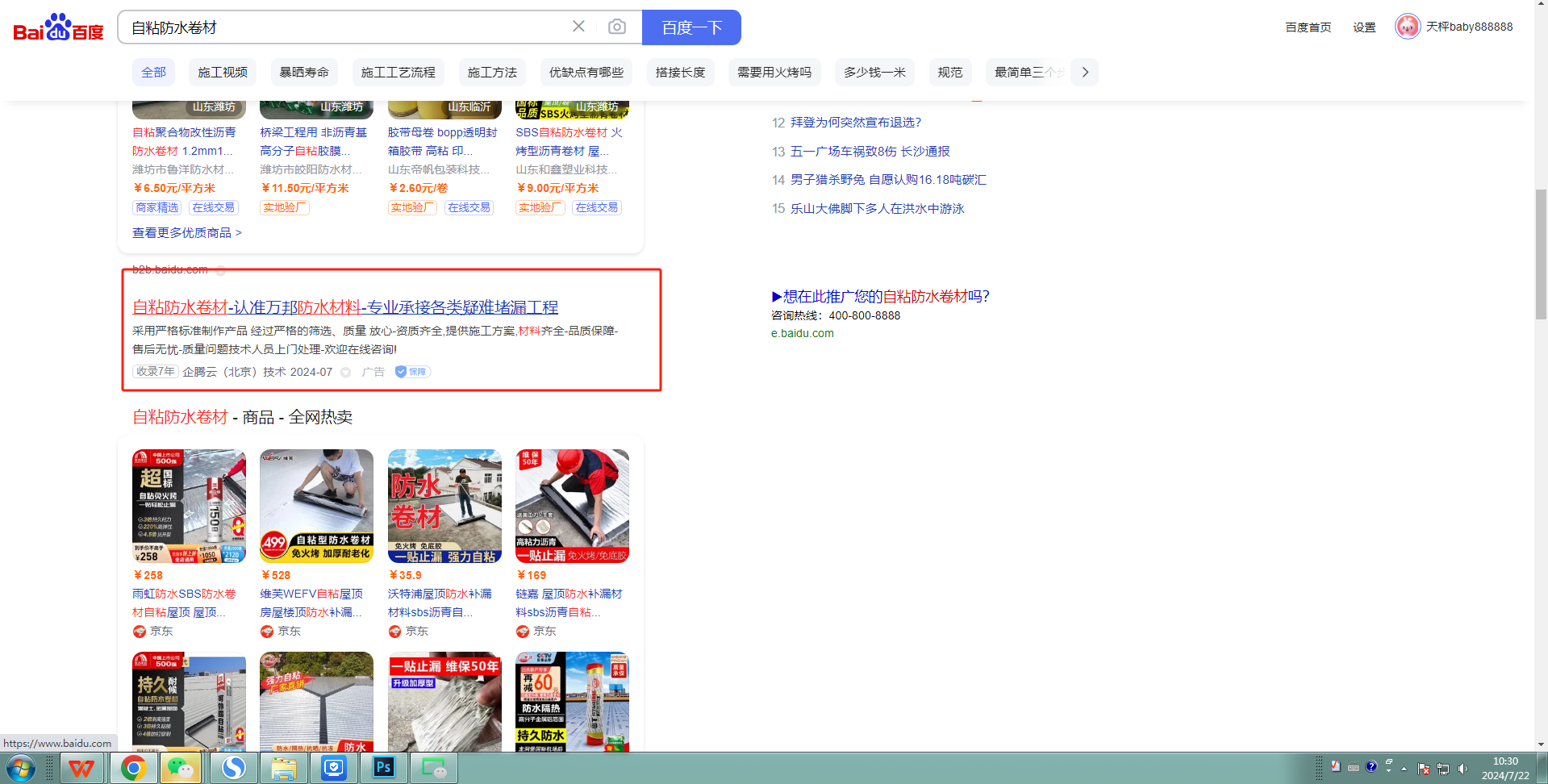Click the scrollbar down arrow
Image resolution: width=1548 pixels, height=784 pixels.
click(1541, 744)
